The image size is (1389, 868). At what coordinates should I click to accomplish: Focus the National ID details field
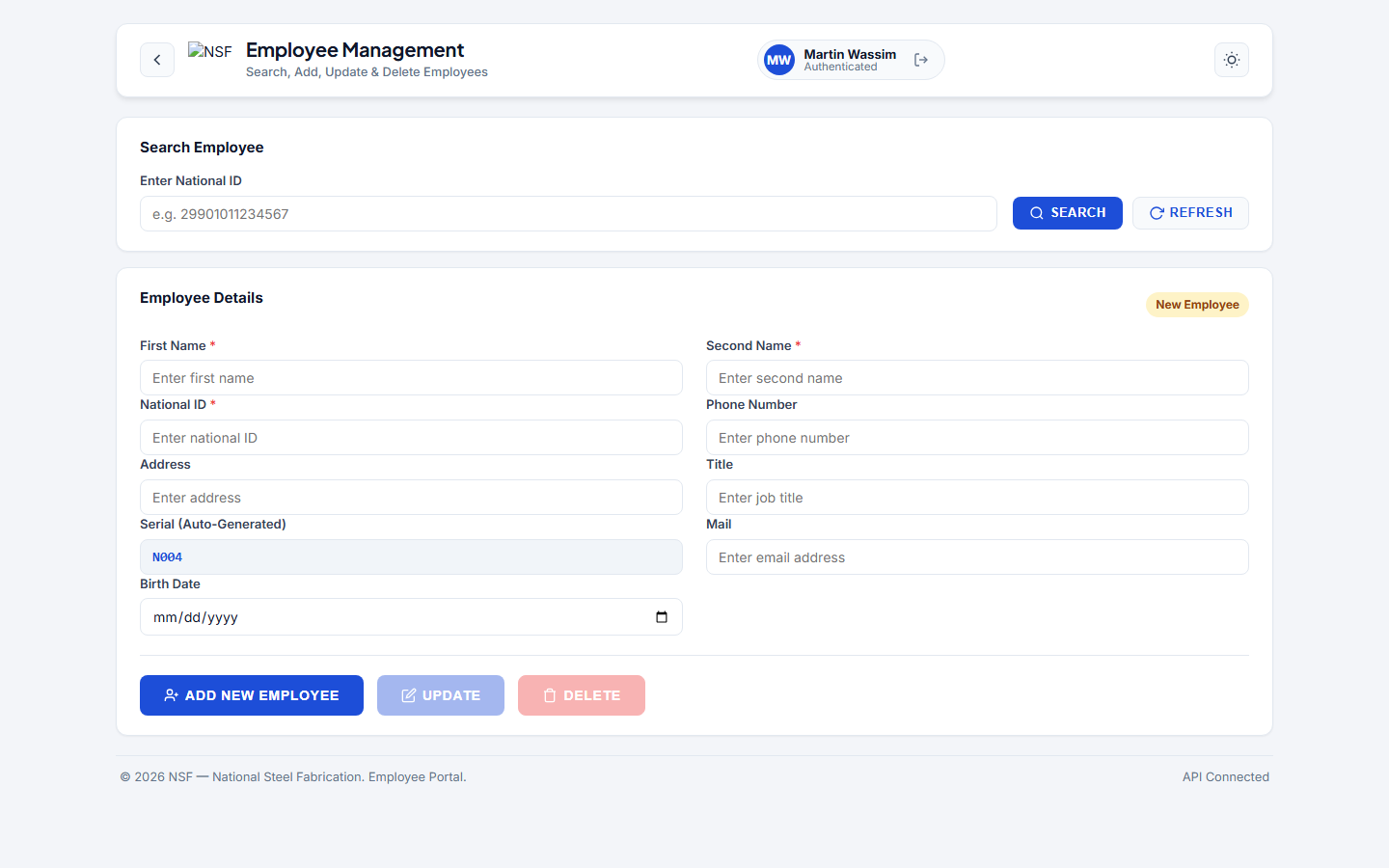411,438
